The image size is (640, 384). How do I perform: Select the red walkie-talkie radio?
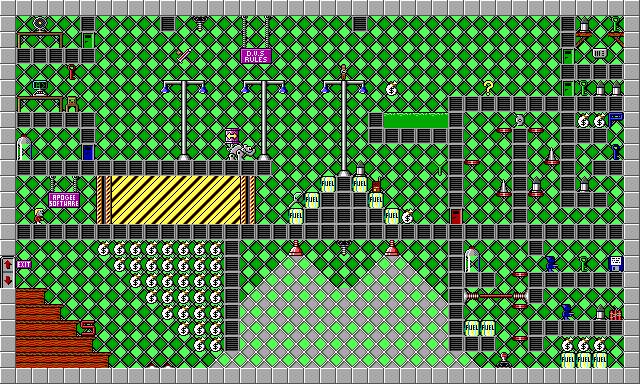click(x=376, y=185)
